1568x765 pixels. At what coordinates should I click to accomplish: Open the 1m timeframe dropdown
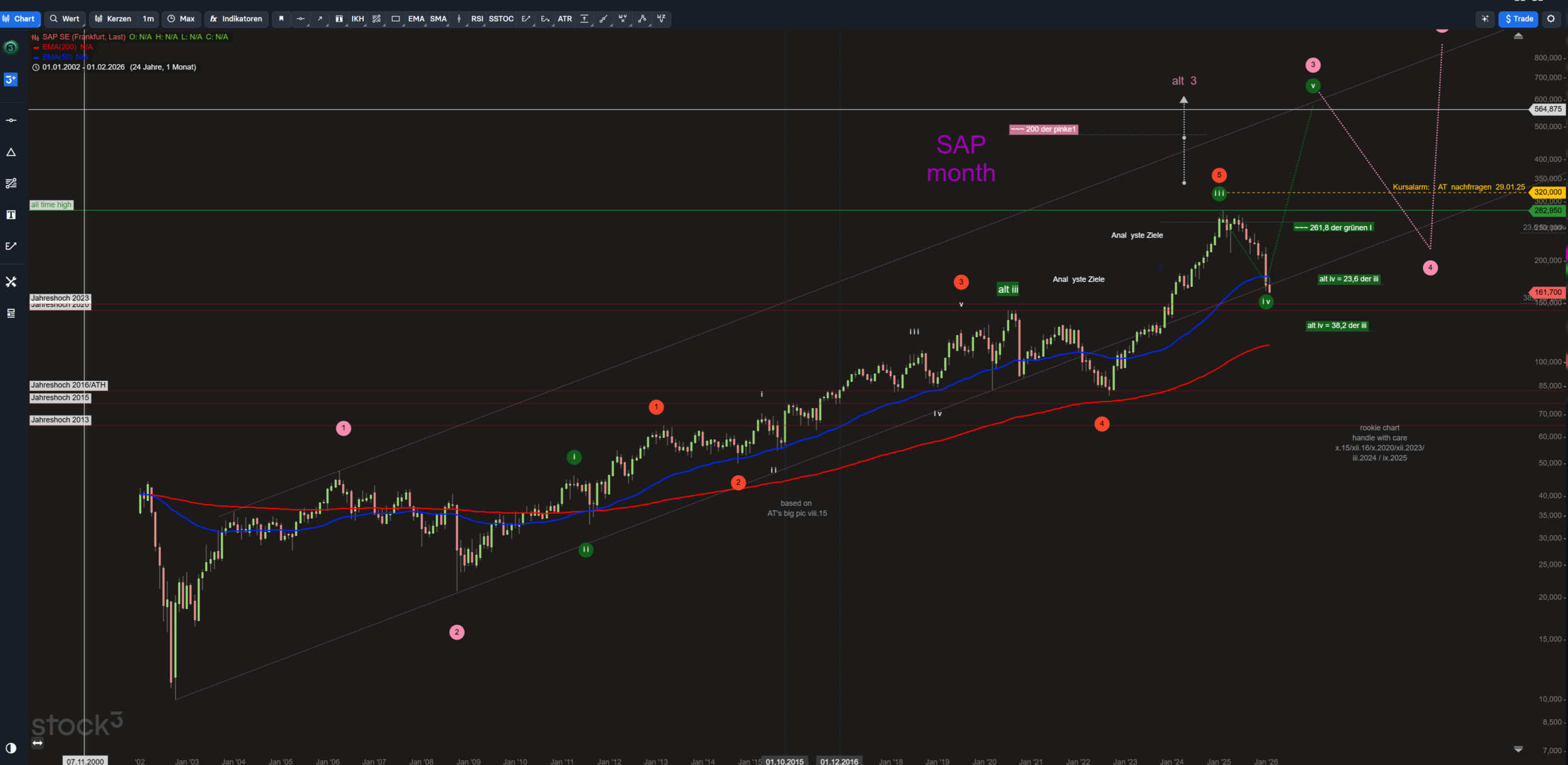click(x=148, y=19)
